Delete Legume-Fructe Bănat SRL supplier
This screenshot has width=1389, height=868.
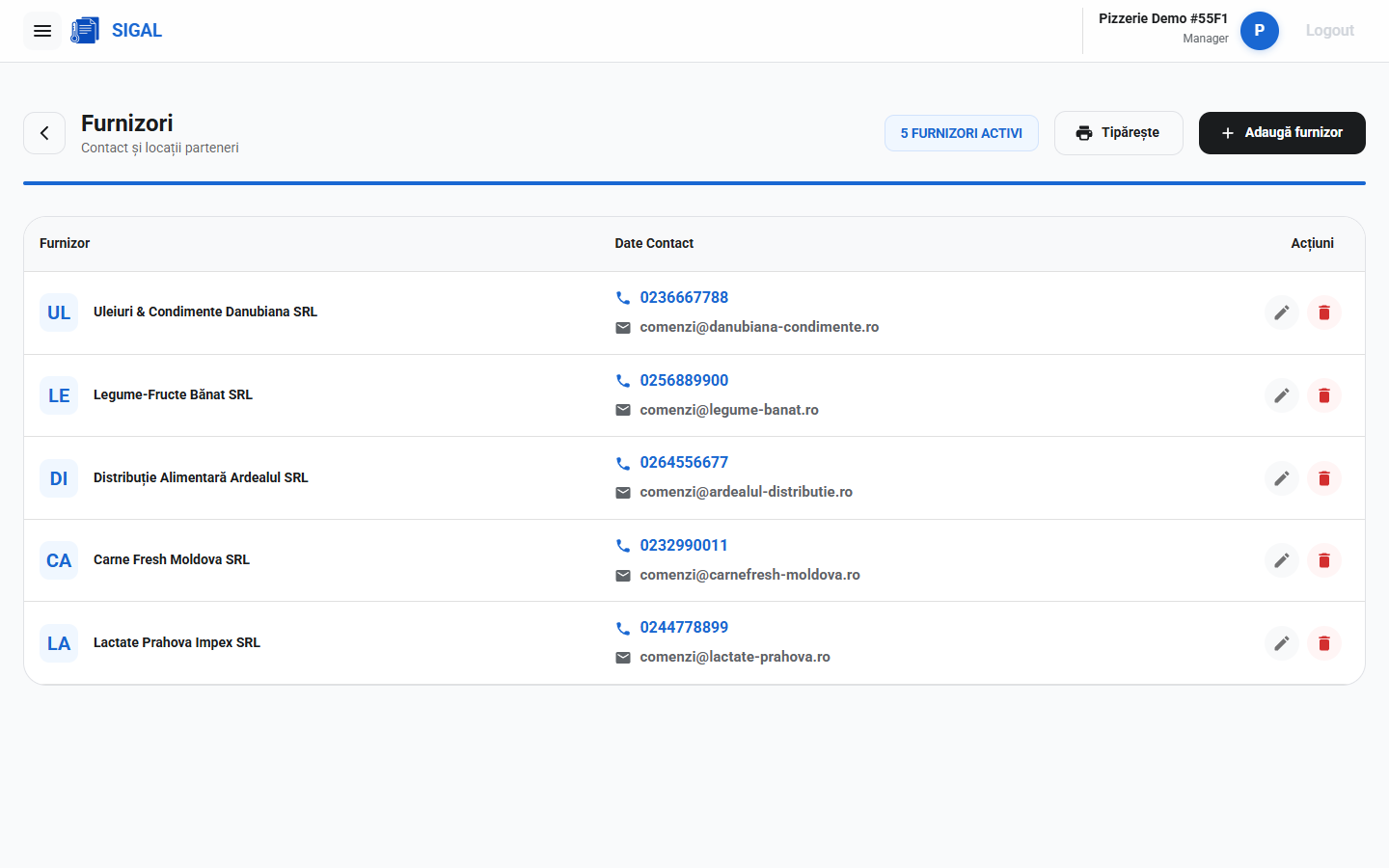pos(1324,395)
